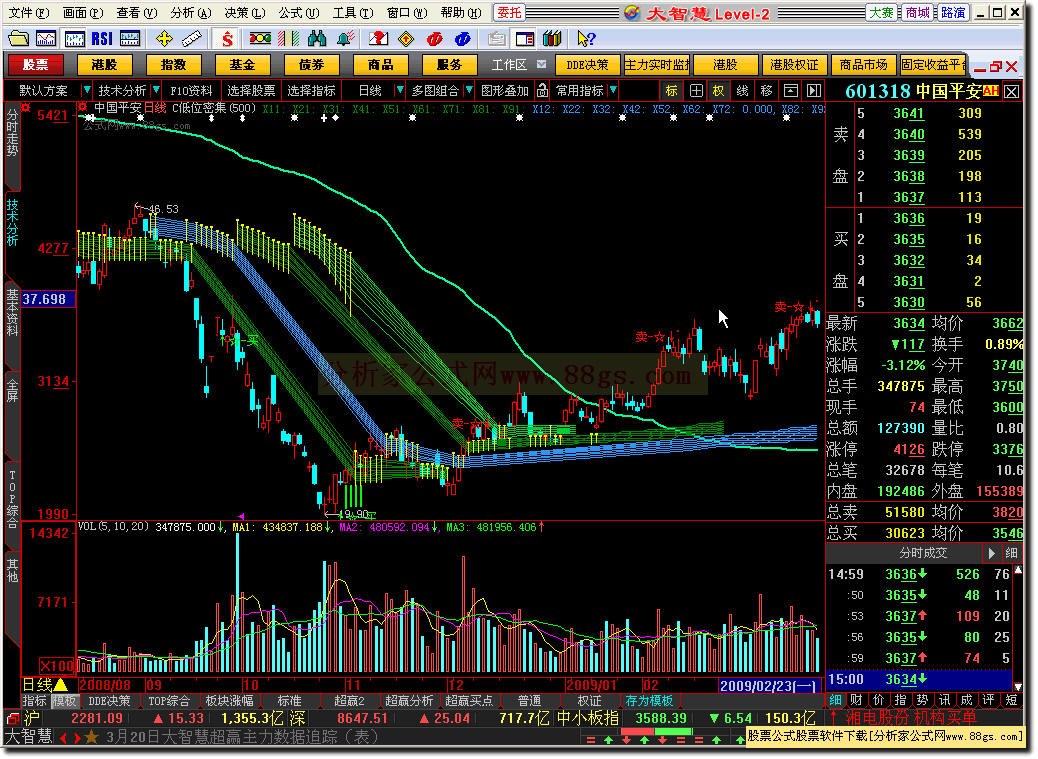Click the 委托 order button
The height and width of the screenshot is (759, 1038).
click(x=510, y=13)
